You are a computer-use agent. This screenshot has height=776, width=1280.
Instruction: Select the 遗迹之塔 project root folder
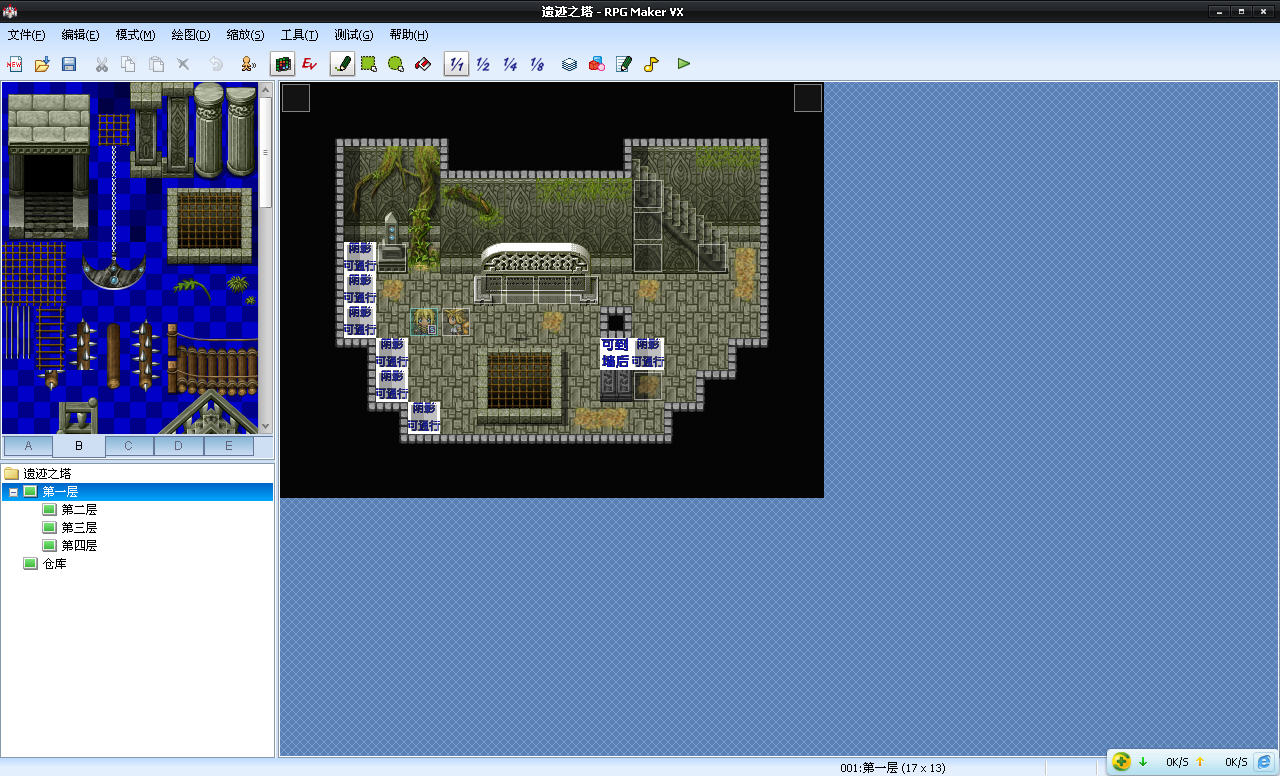point(47,474)
